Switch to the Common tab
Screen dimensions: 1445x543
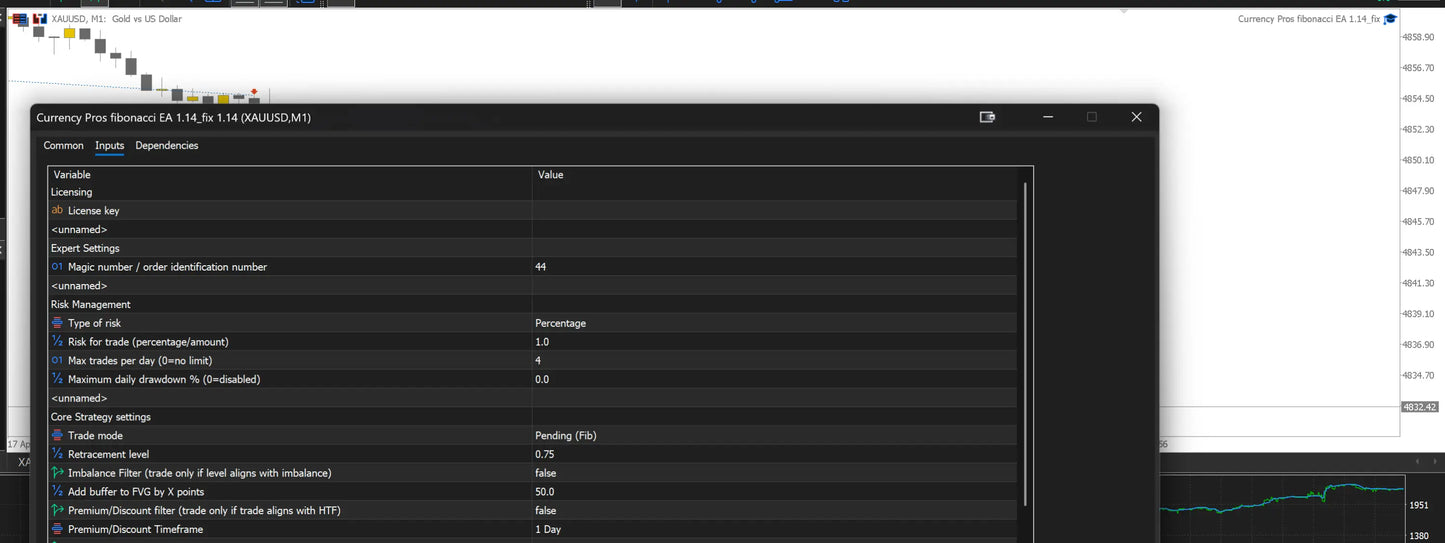pos(64,146)
